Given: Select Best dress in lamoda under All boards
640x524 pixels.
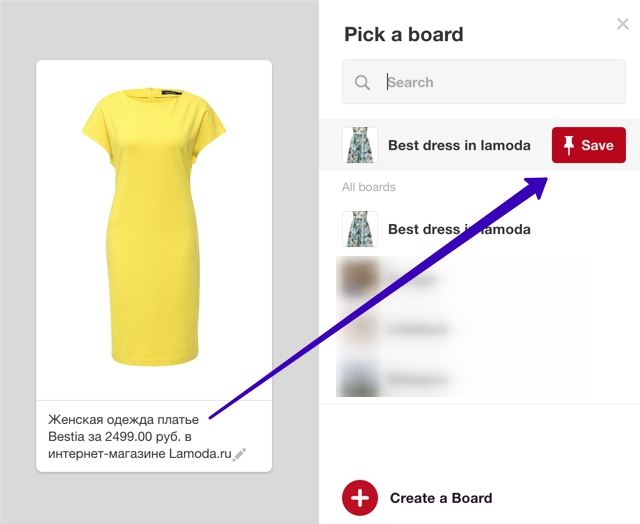Looking at the screenshot, I should tap(459, 229).
